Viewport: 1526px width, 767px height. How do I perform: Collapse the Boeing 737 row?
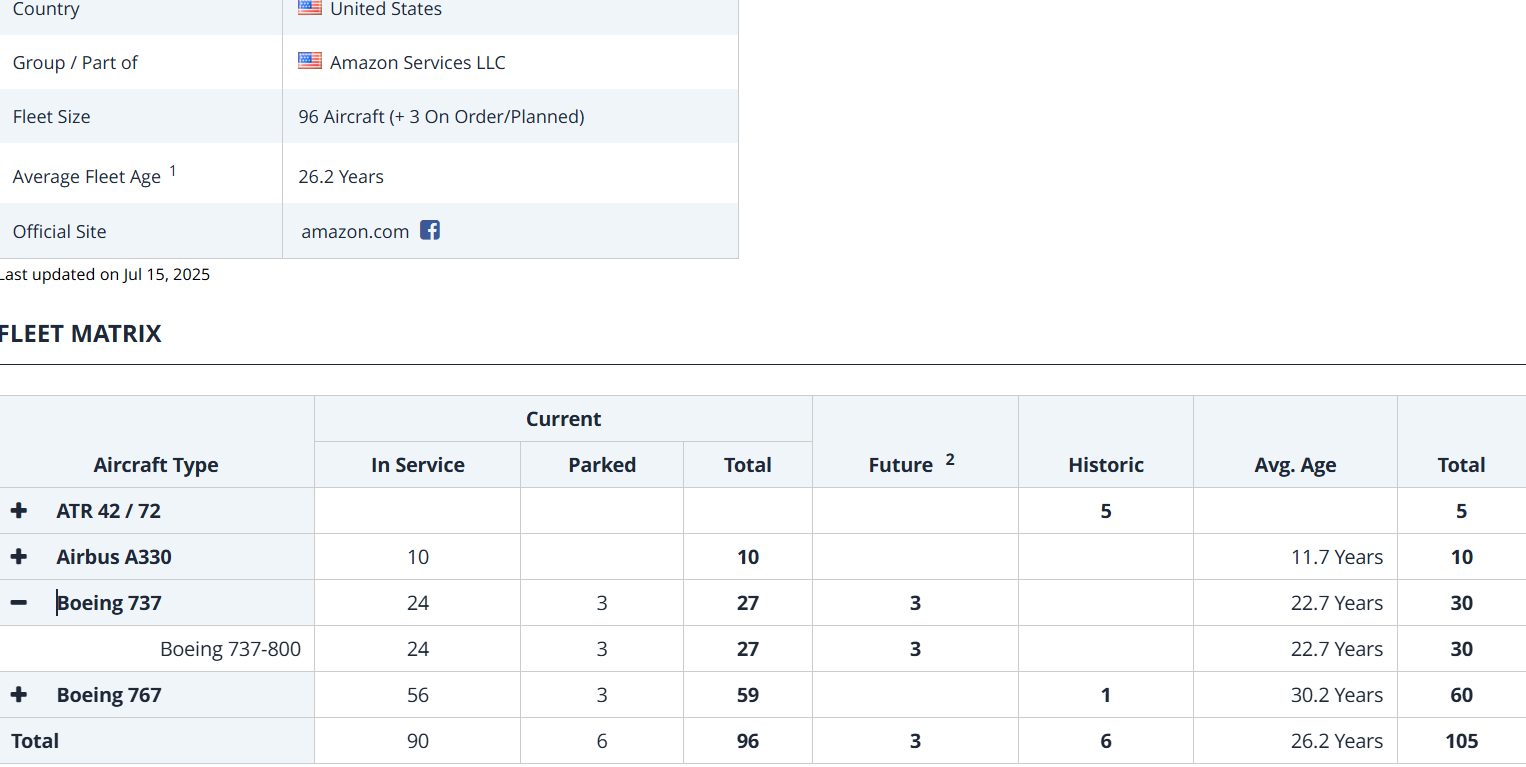coord(19,603)
